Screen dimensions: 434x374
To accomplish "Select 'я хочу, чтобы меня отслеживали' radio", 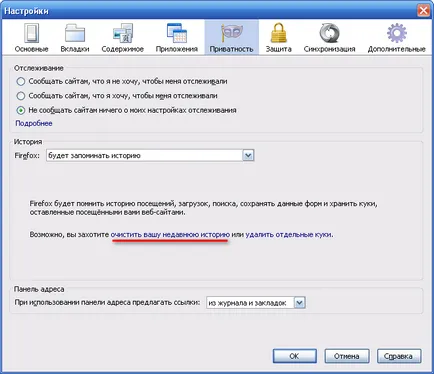I will pos(21,96).
